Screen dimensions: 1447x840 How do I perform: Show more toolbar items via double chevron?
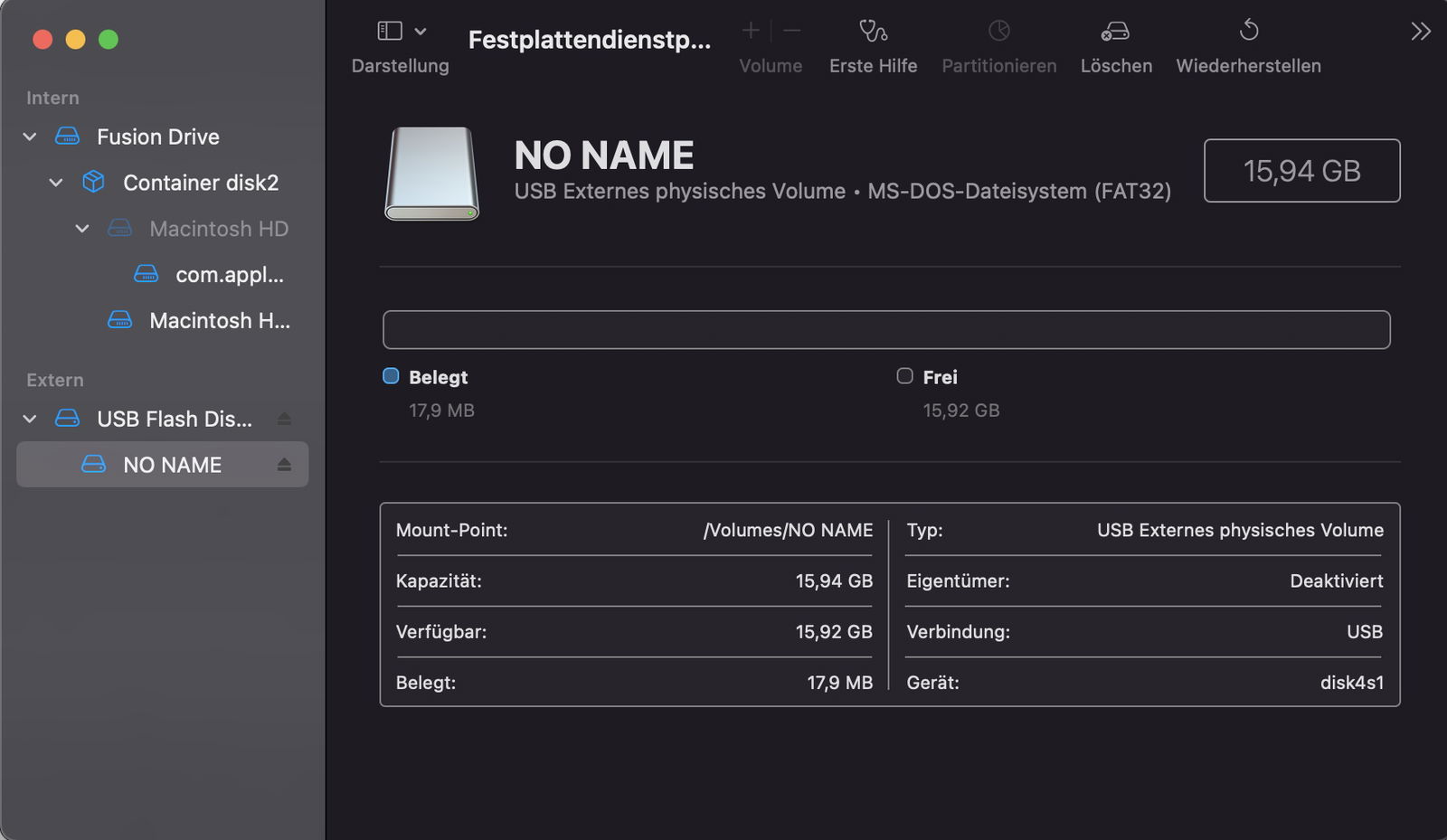(1420, 32)
